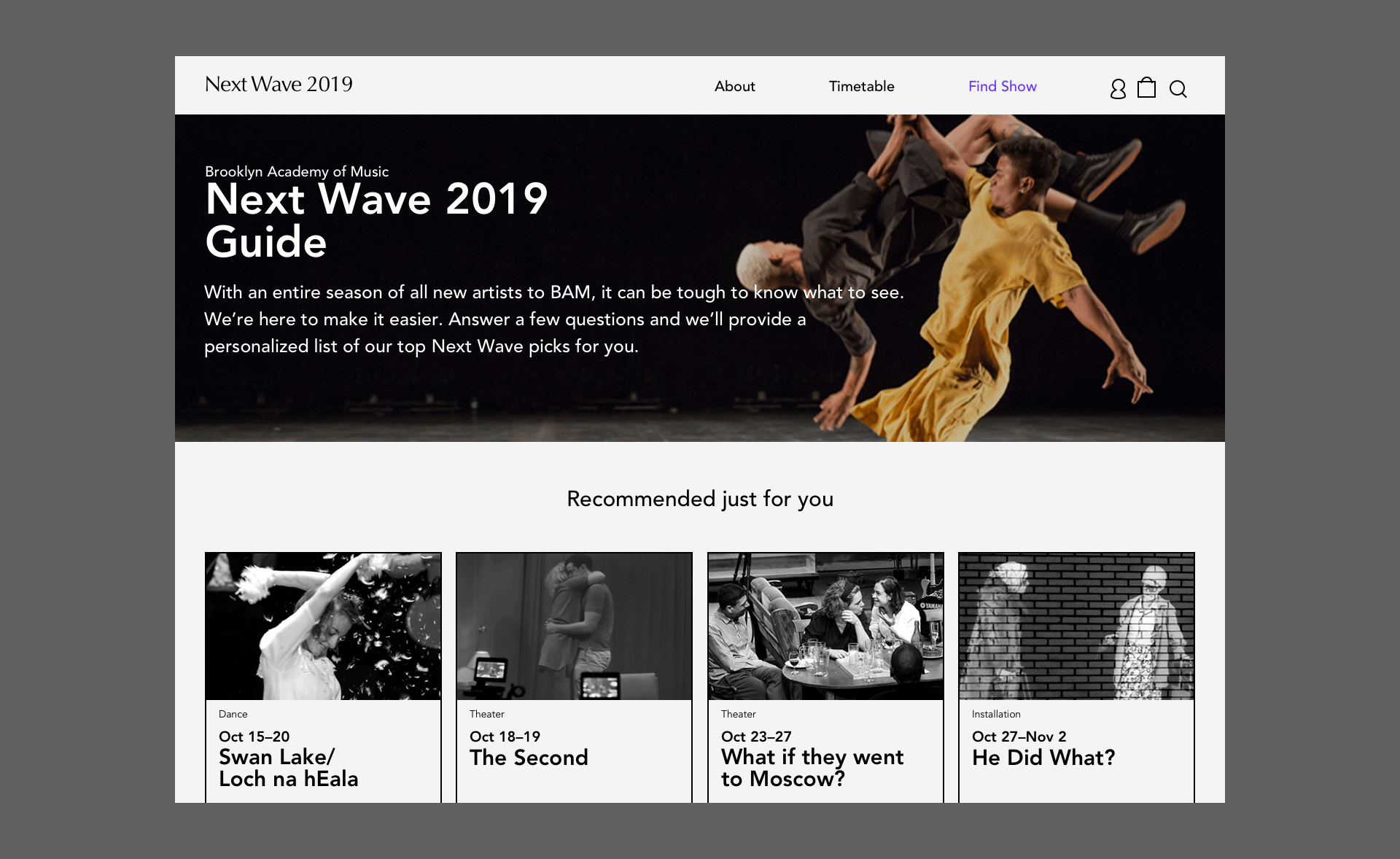Click the search magnifier icon

coord(1178,89)
